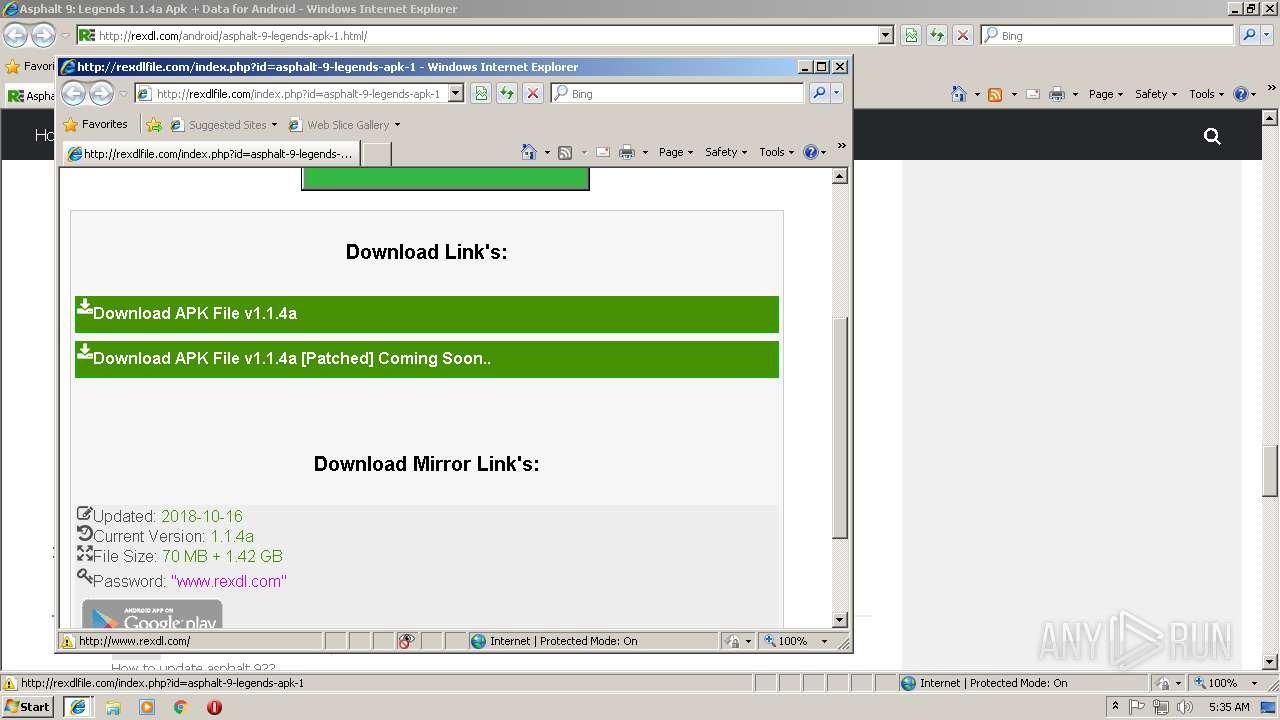Click Home icon in background window toolbar

click(x=959, y=94)
